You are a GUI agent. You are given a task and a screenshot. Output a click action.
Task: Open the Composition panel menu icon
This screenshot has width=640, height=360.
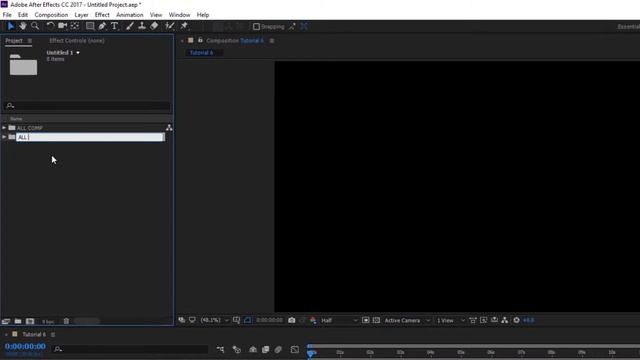272,41
